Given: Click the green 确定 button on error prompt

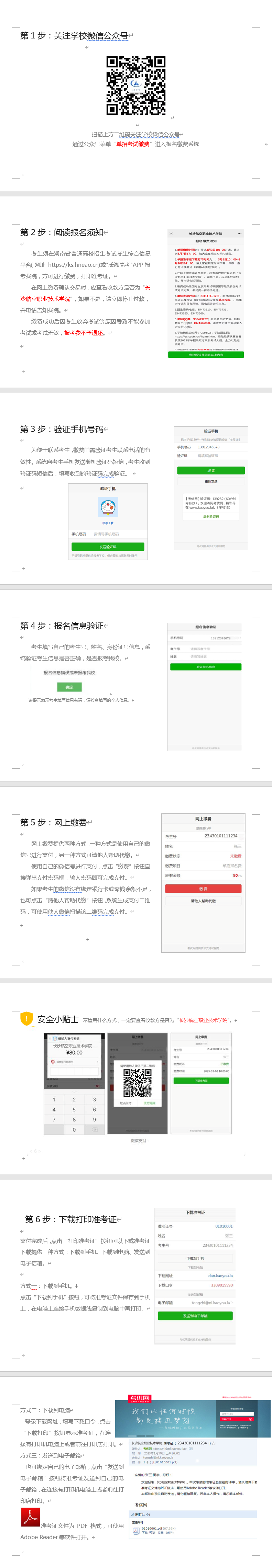Looking at the screenshot, I should tap(69, 687).
